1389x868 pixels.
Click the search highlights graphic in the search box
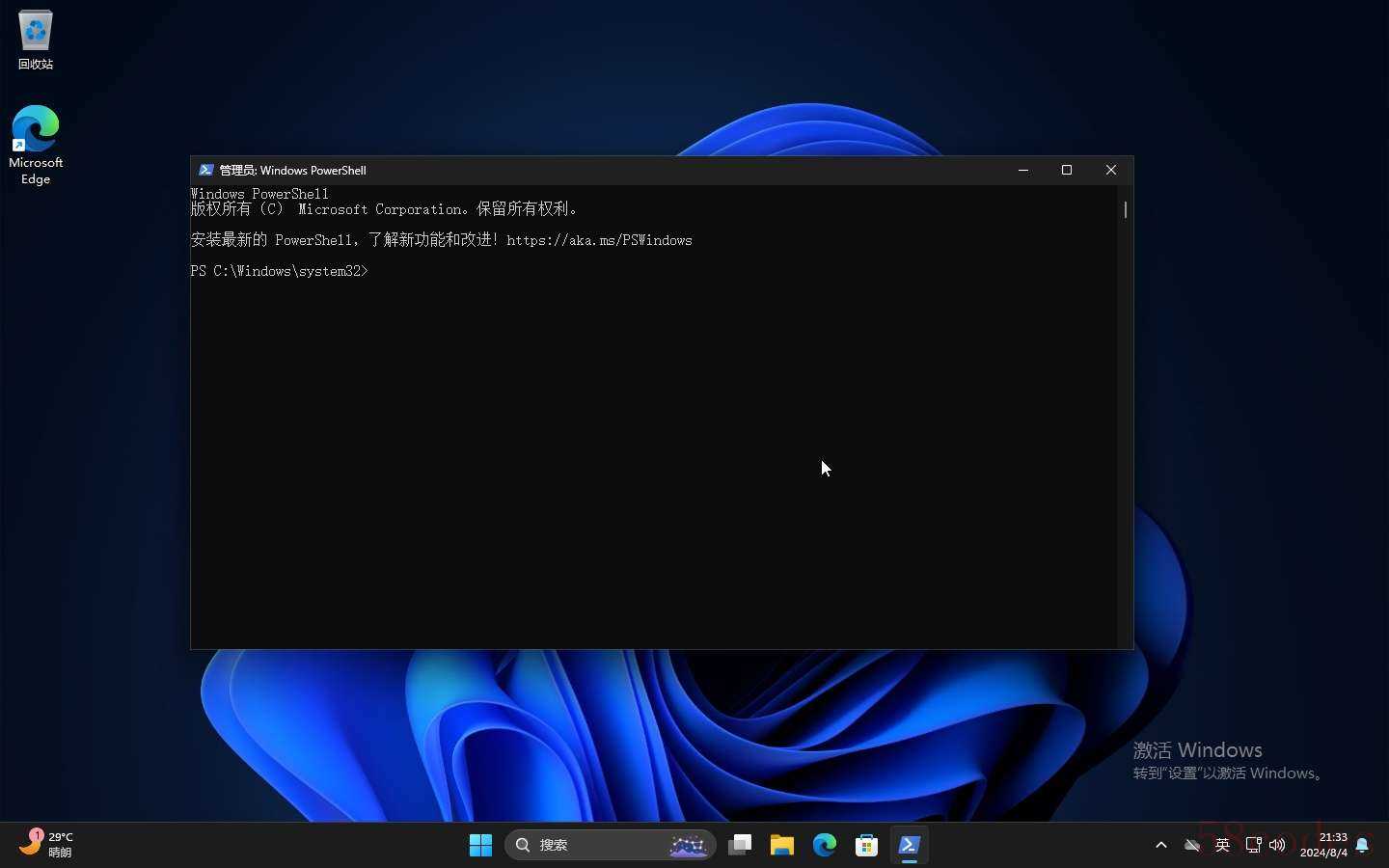[x=688, y=846]
